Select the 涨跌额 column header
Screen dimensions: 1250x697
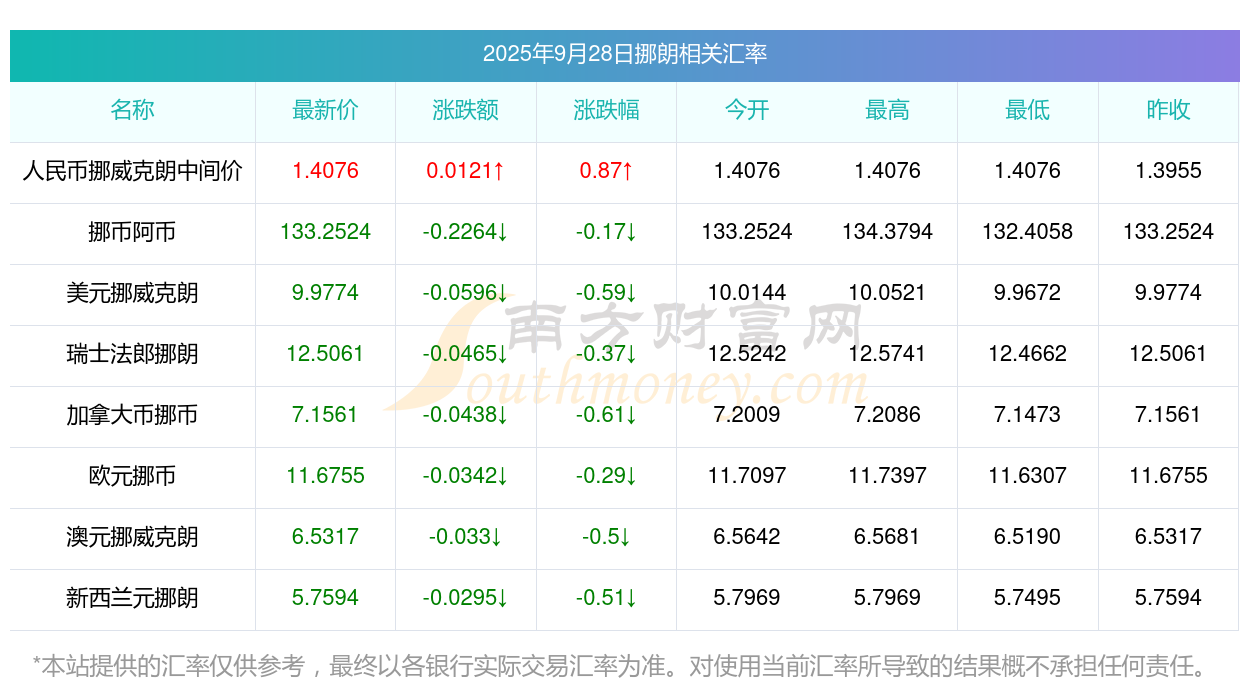[x=466, y=110]
